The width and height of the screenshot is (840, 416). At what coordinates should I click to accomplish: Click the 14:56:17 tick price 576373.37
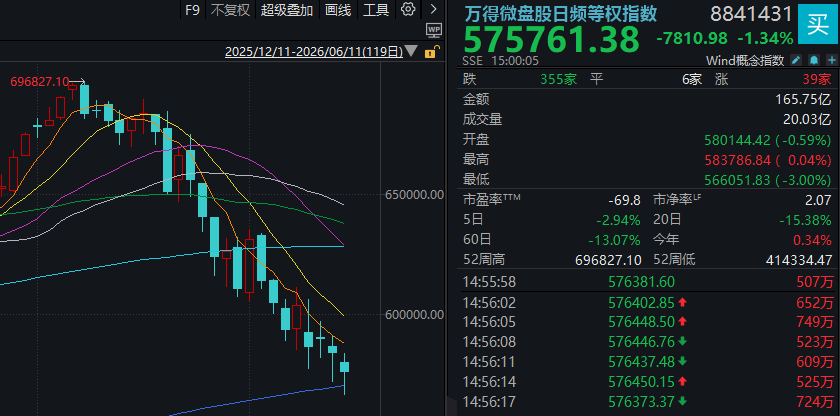642,401
